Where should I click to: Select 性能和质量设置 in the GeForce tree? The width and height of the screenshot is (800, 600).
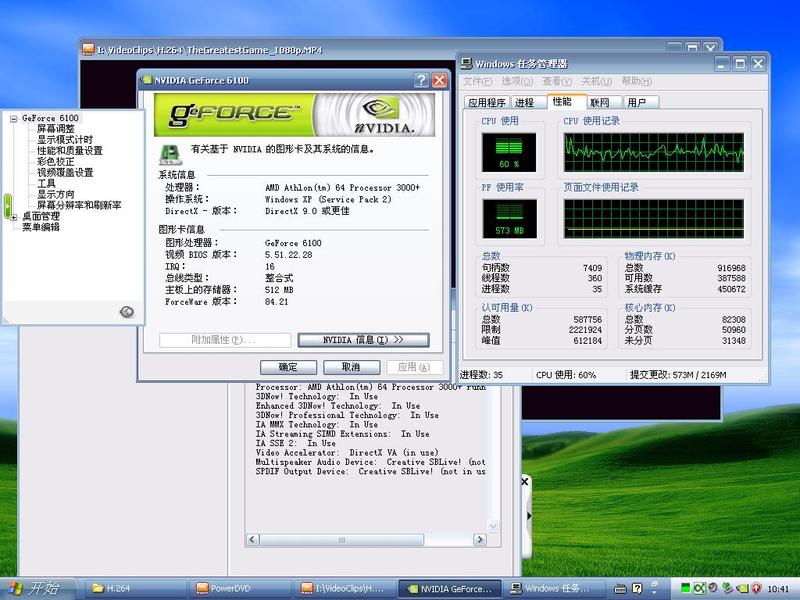pyautogui.click(x=69, y=151)
